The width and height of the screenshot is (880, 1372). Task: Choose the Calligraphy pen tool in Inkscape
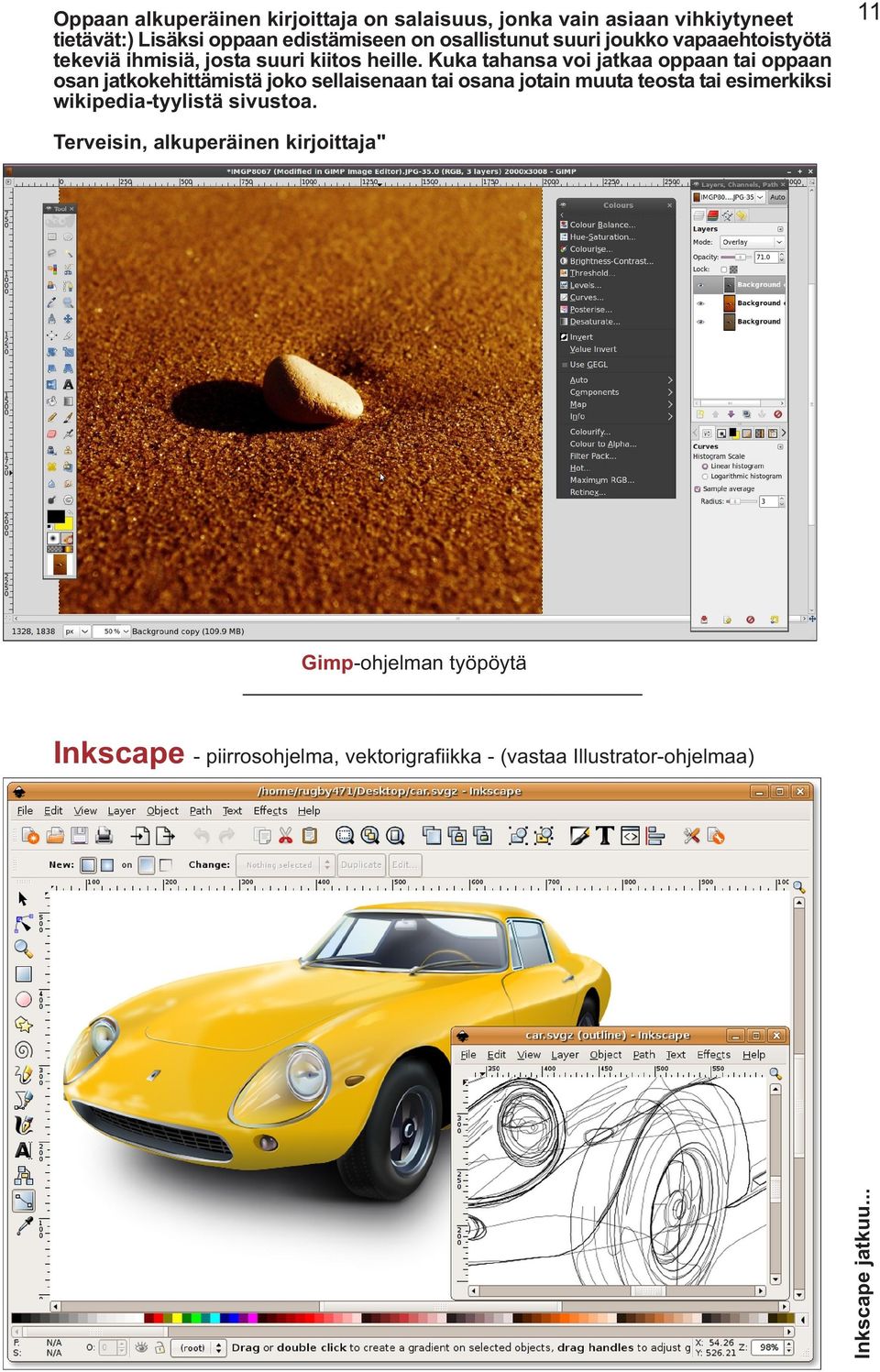(24, 1125)
